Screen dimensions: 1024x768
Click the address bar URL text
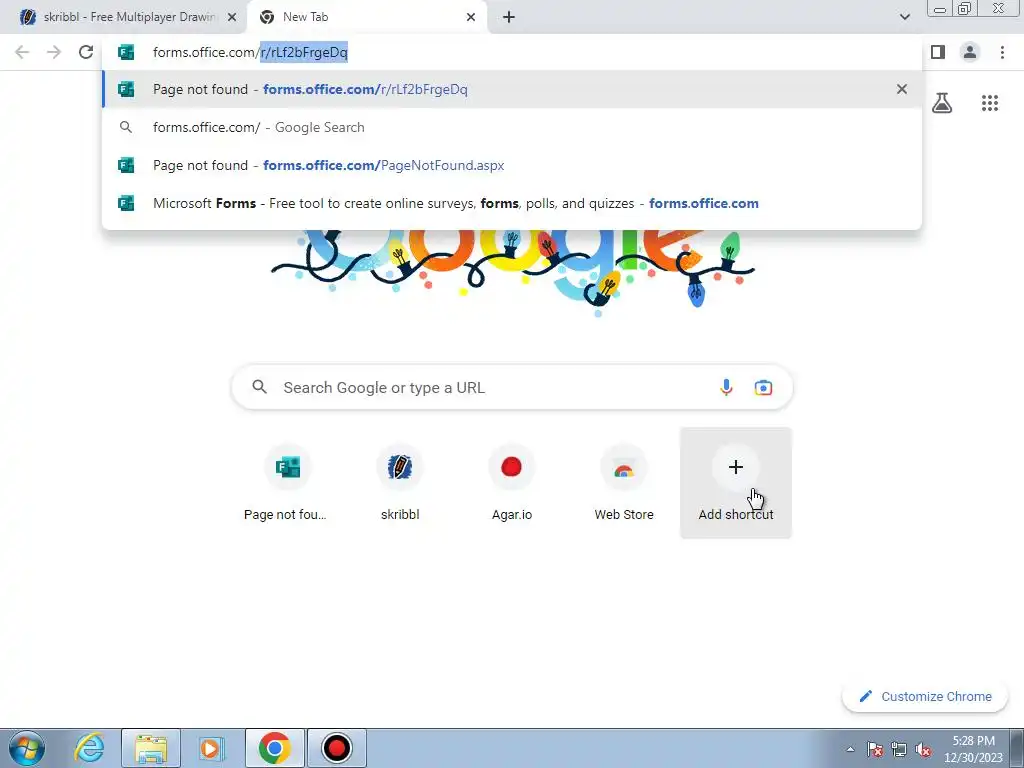click(x=250, y=52)
